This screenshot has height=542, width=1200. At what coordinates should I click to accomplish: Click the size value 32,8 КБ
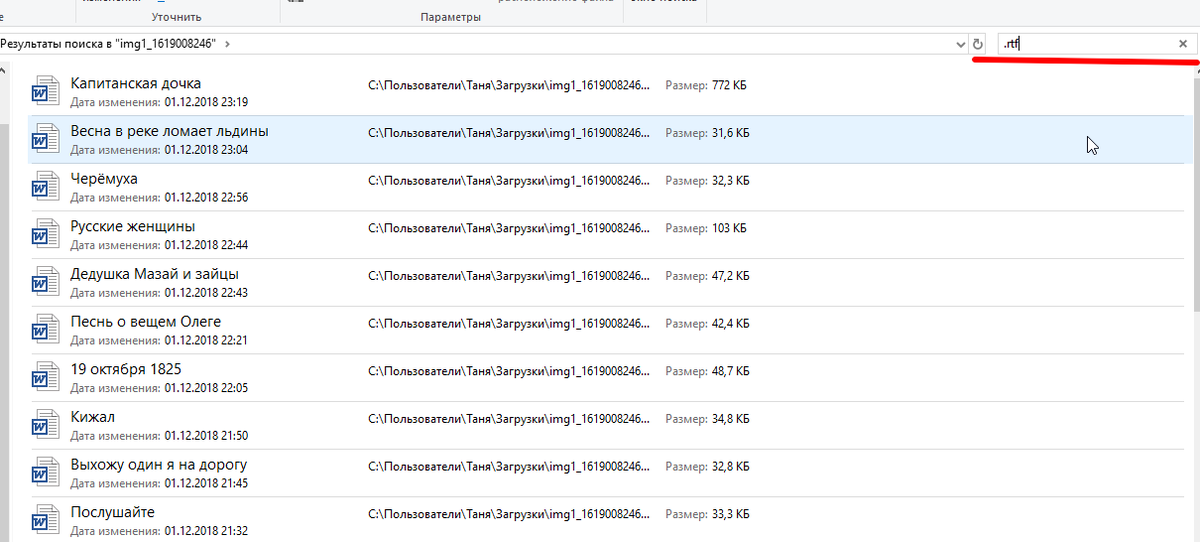(731, 467)
